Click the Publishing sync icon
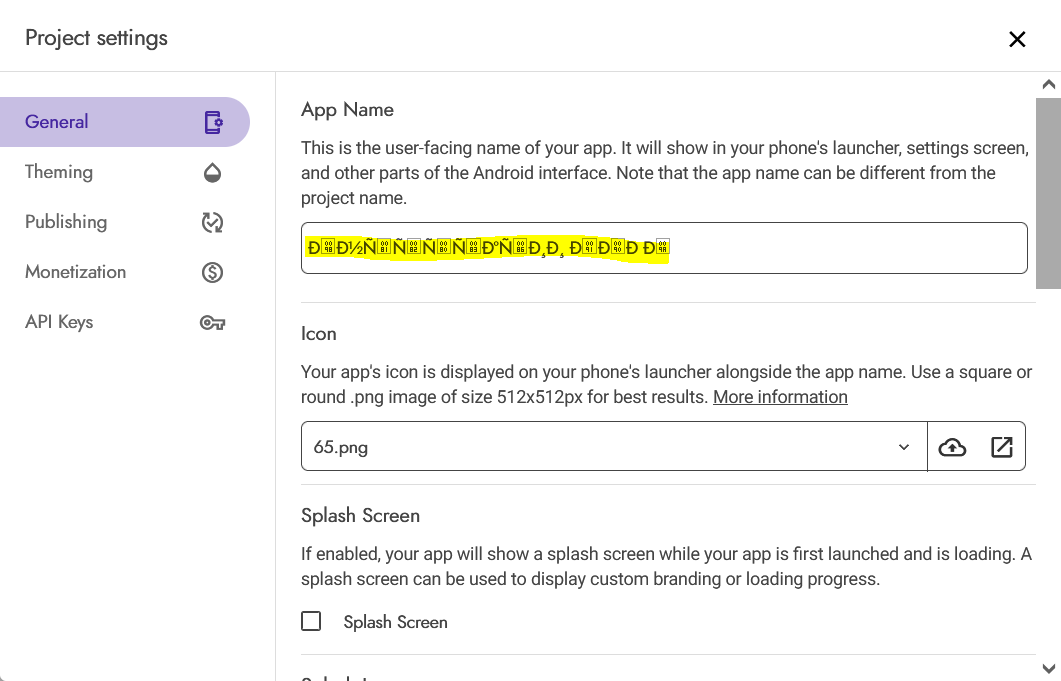Screen dimensions: 1061x681 (x=212, y=223)
